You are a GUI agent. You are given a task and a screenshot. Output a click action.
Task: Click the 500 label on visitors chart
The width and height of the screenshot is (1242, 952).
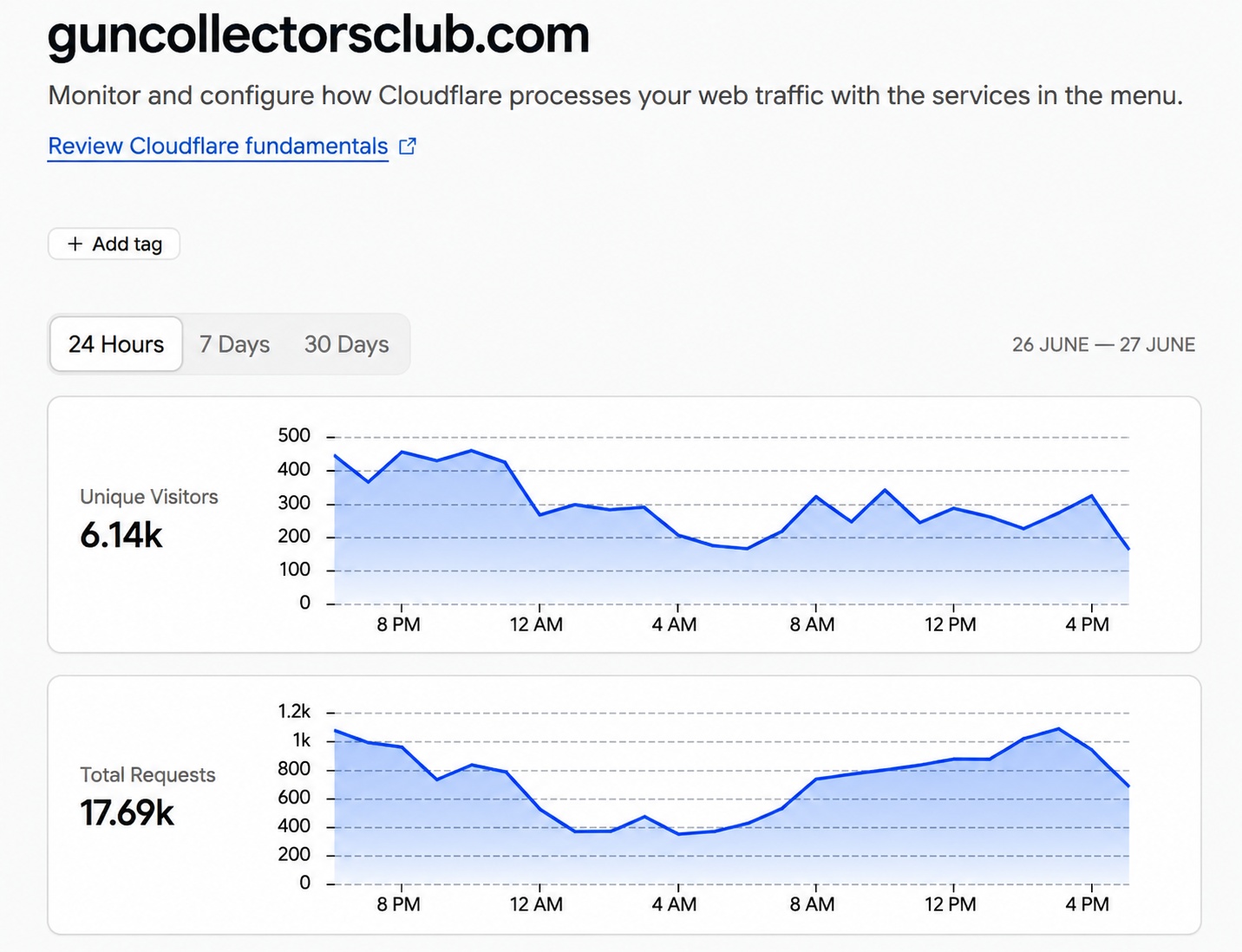pyautogui.click(x=294, y=435)
